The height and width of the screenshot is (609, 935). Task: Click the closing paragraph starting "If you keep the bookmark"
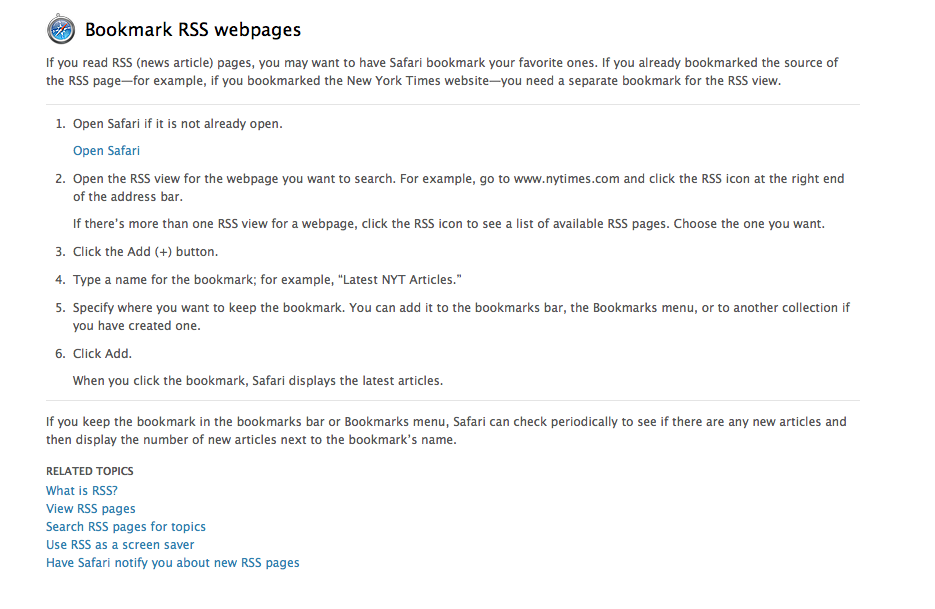(x=446, y=431)
